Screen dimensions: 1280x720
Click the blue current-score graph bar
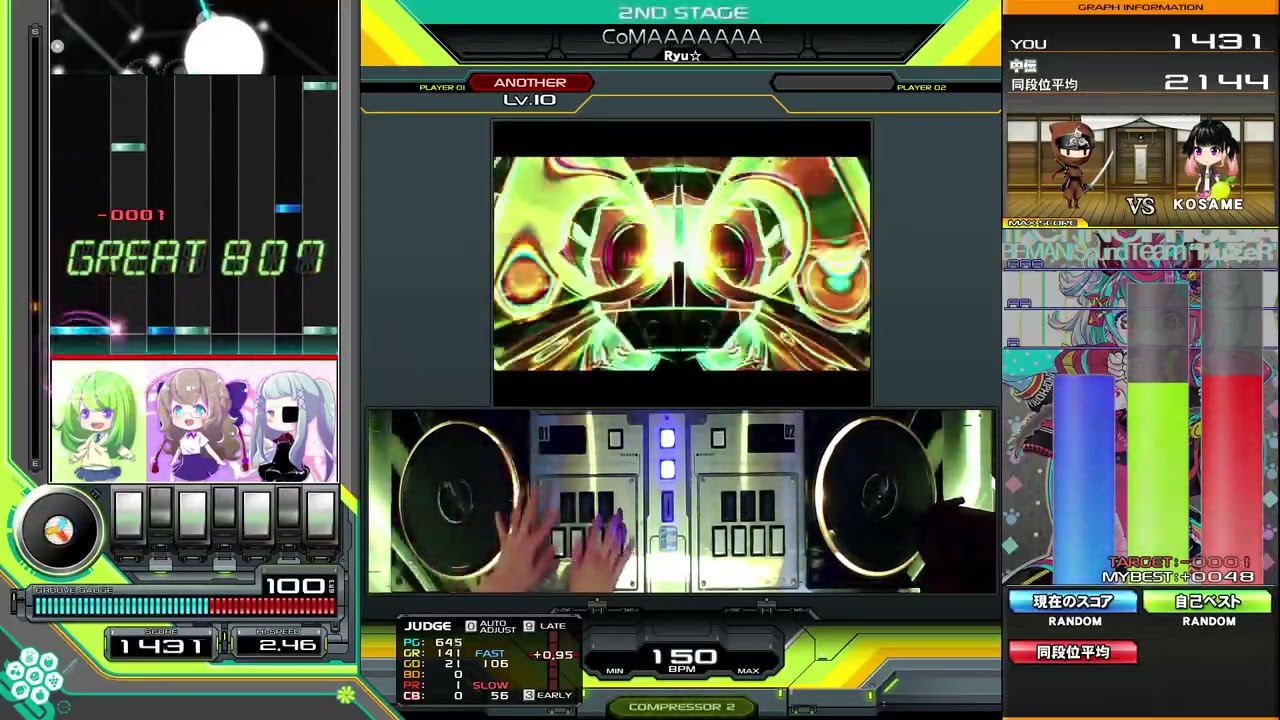click(x=1083, y=479)
